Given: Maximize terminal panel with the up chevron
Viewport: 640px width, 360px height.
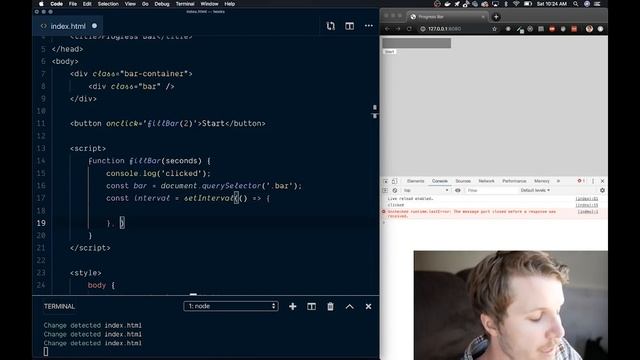Looking at the screenshot, I should [349, 307].
